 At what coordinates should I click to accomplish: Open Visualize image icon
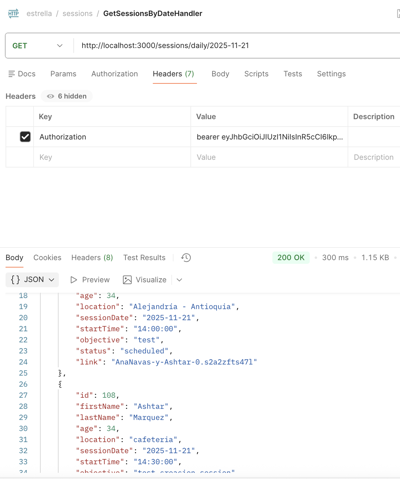127,280
